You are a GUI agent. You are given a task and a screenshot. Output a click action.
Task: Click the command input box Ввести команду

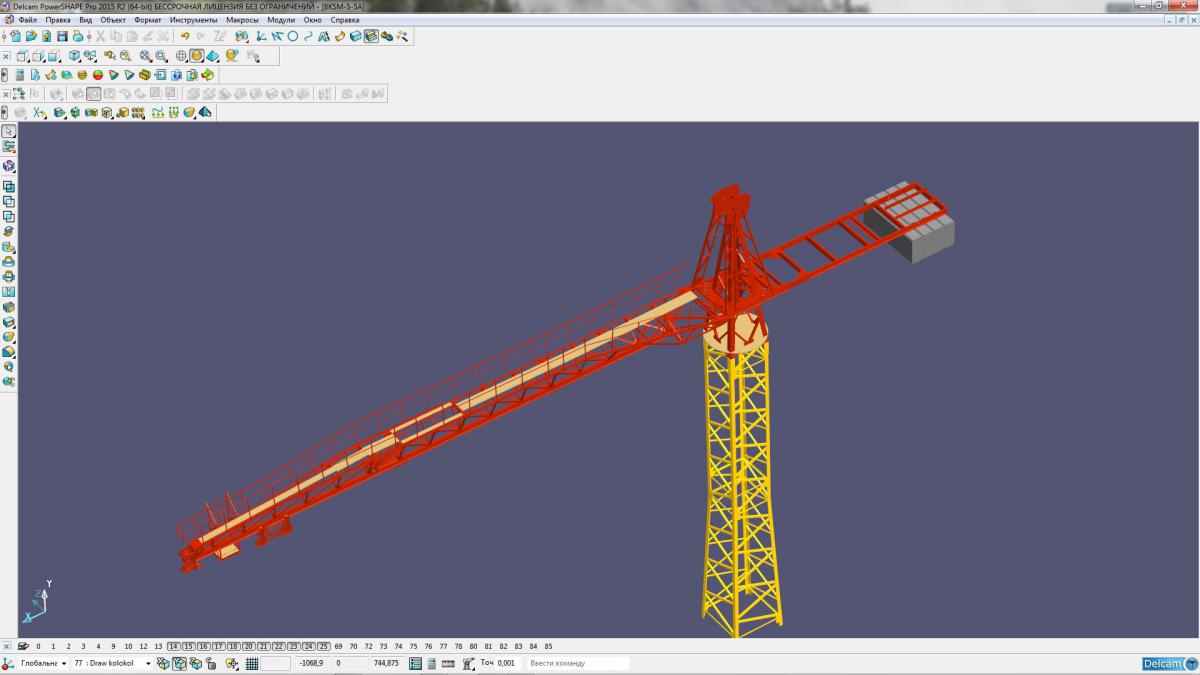pos(578,663)
